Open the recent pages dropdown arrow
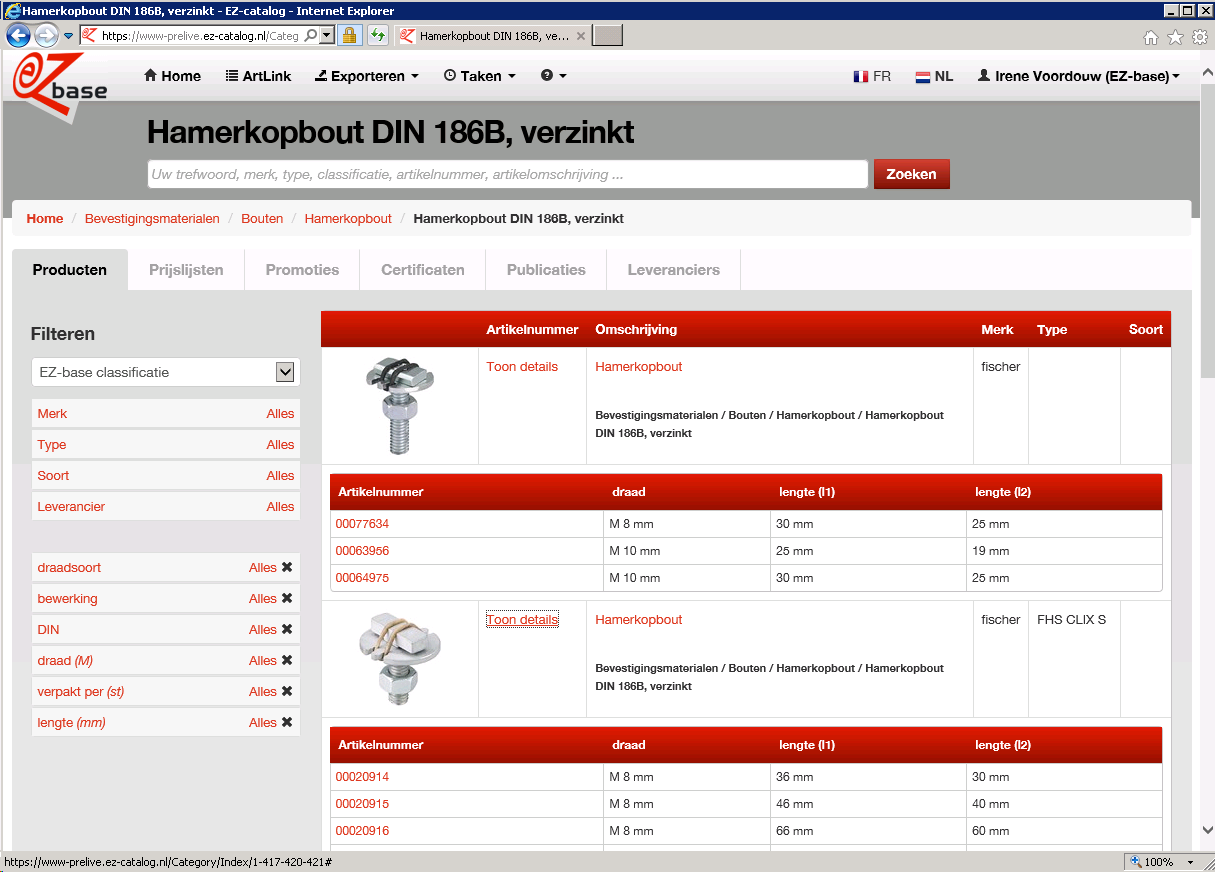This screenshot has height=872, width=1215. tap(68, 36)
